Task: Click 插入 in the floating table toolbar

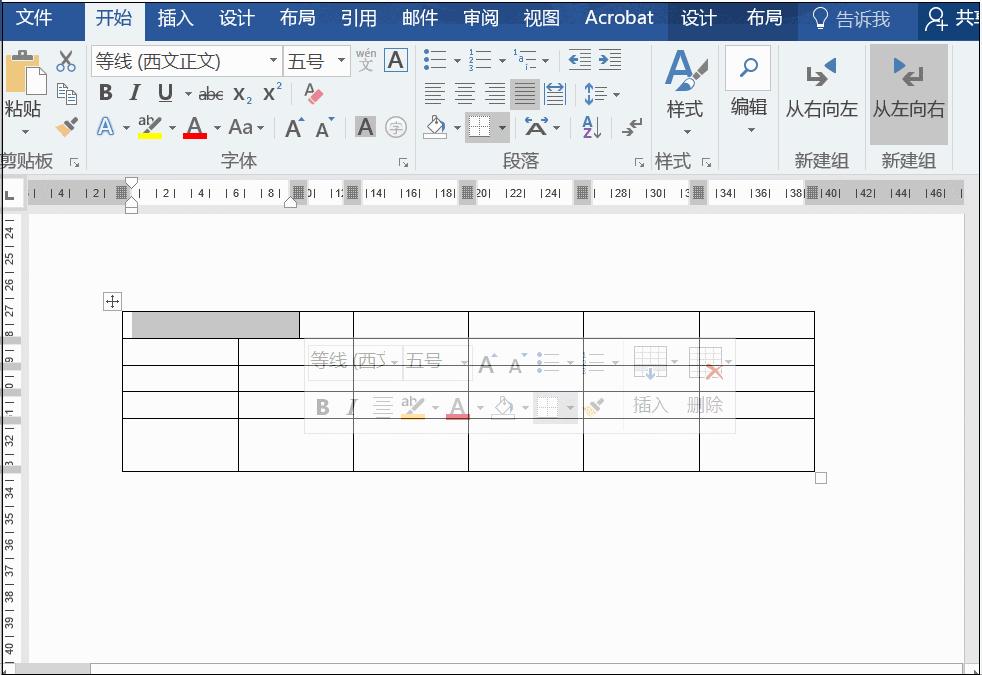Action: pos(650,407)
